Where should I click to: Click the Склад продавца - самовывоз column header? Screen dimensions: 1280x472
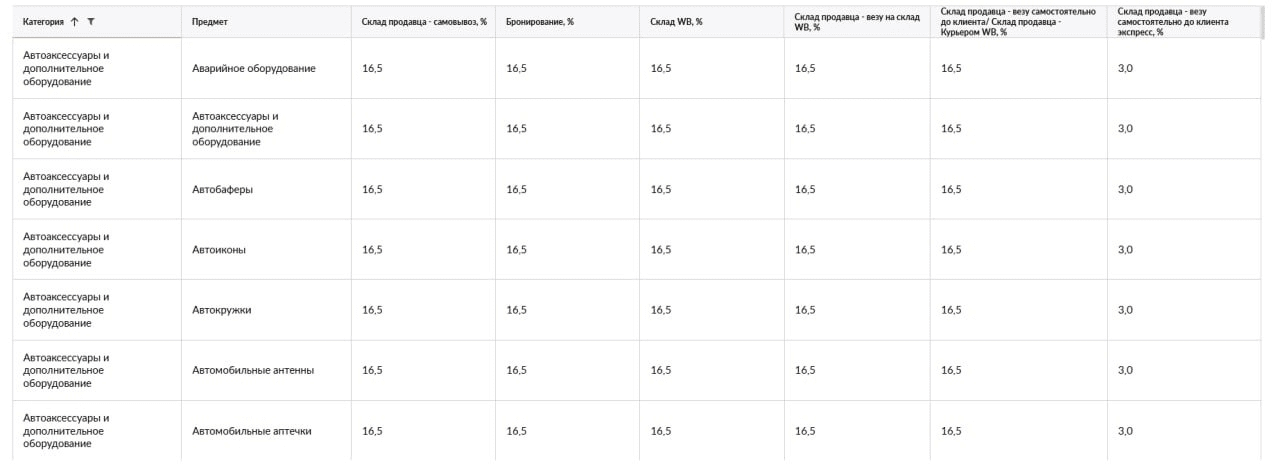pyautogui.click(x=425, y=22)
